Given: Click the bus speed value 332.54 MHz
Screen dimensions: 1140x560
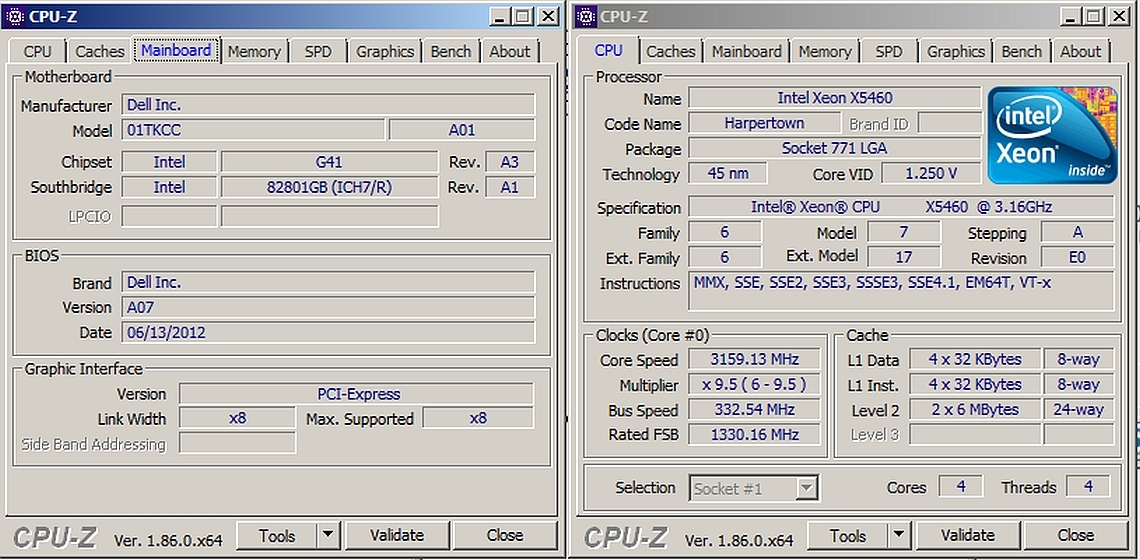Looking at the screenshot, I should (755, 409).
